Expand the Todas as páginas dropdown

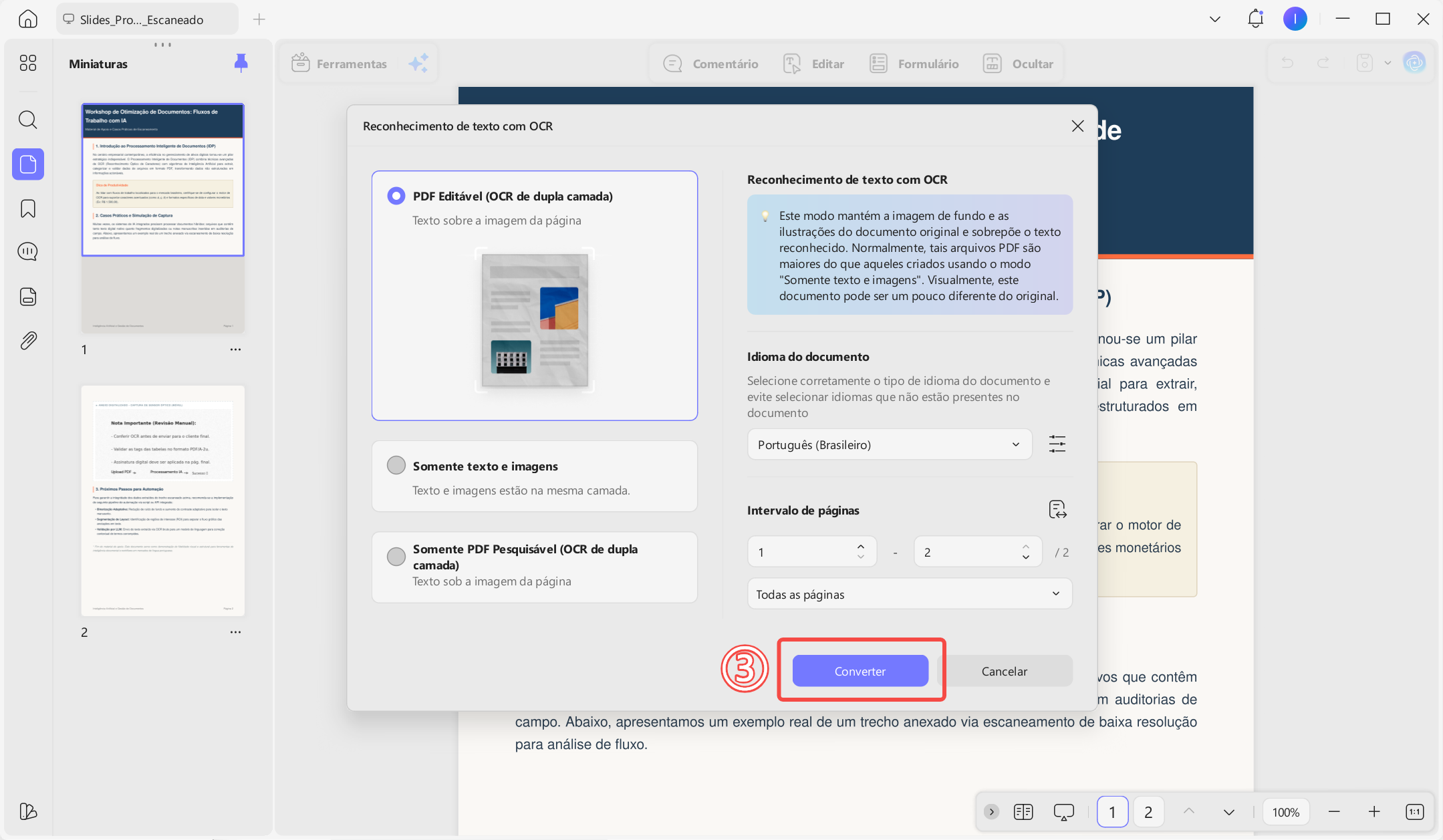pyautogui.click(x=910, y=594)
